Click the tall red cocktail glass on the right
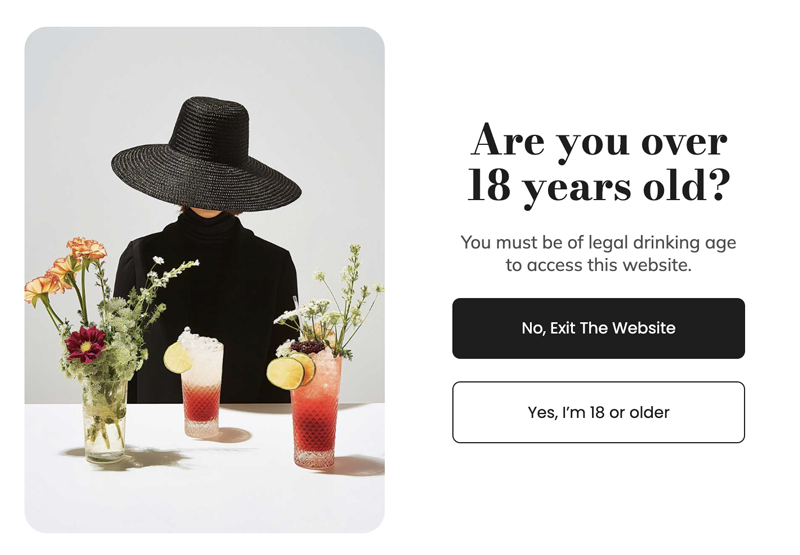Viewport: 800px width, 555px height. [315, 409]
